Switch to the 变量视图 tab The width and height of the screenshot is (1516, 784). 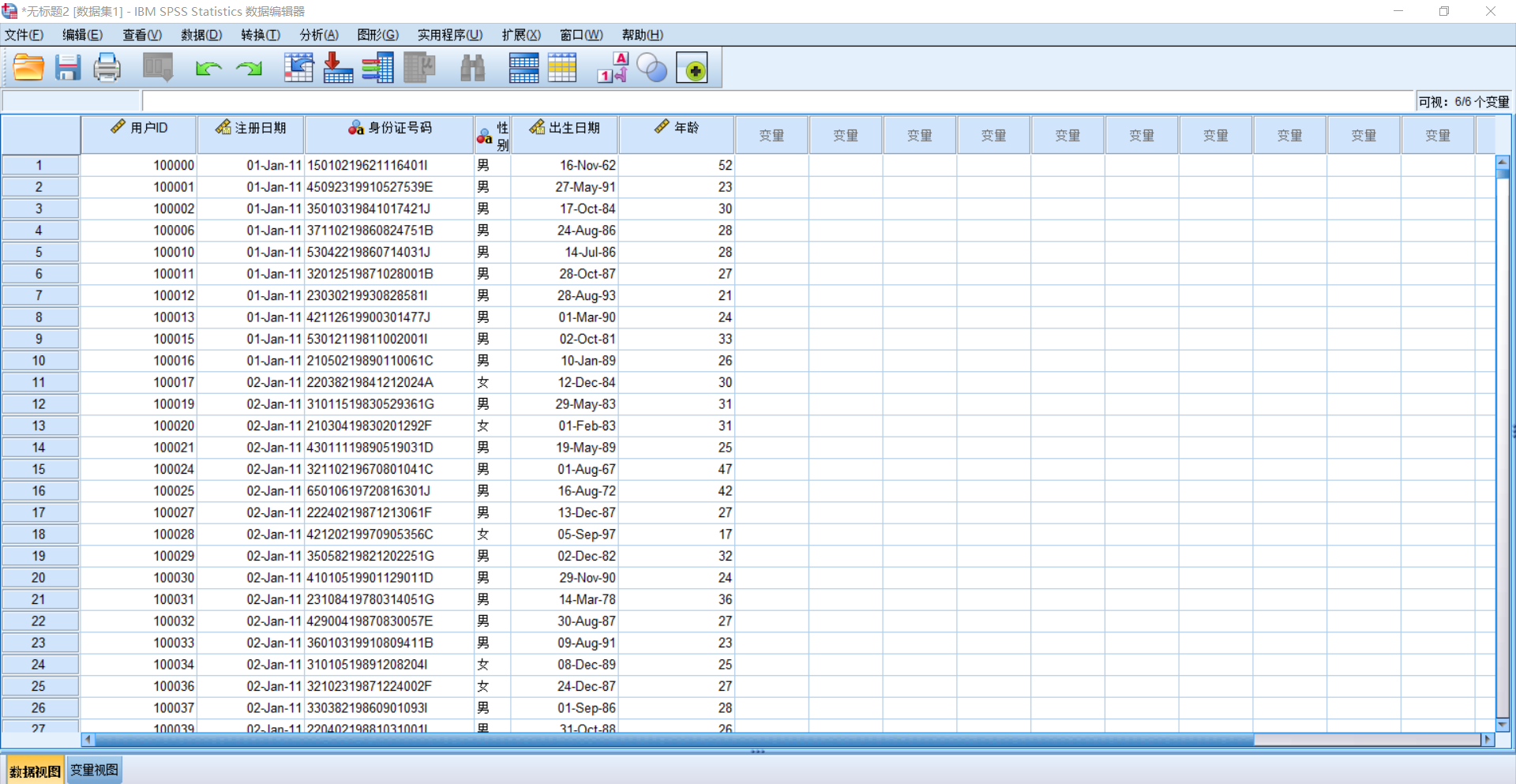[x=94, y=770]
